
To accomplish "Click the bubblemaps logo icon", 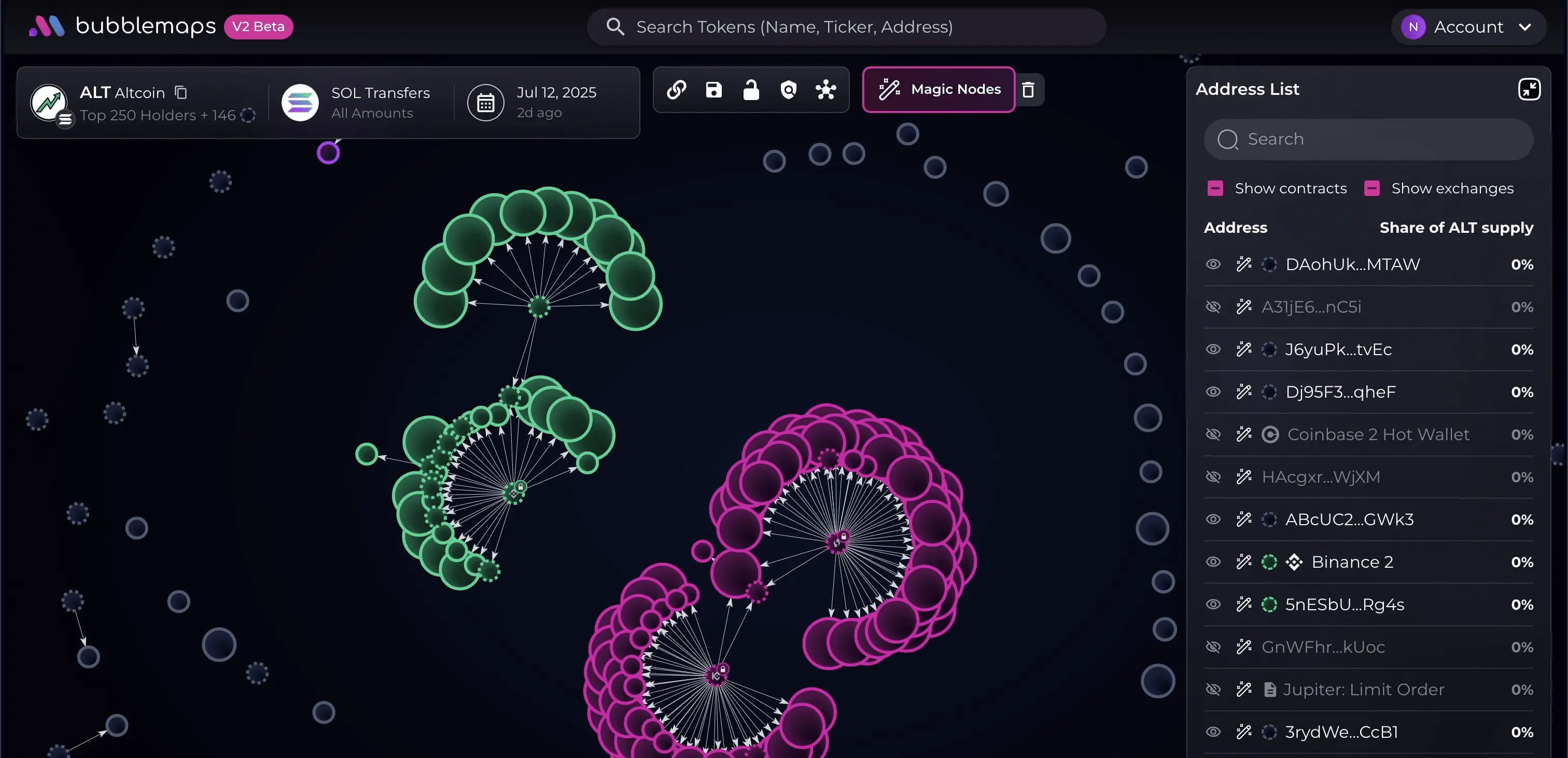I will (47, 26).
